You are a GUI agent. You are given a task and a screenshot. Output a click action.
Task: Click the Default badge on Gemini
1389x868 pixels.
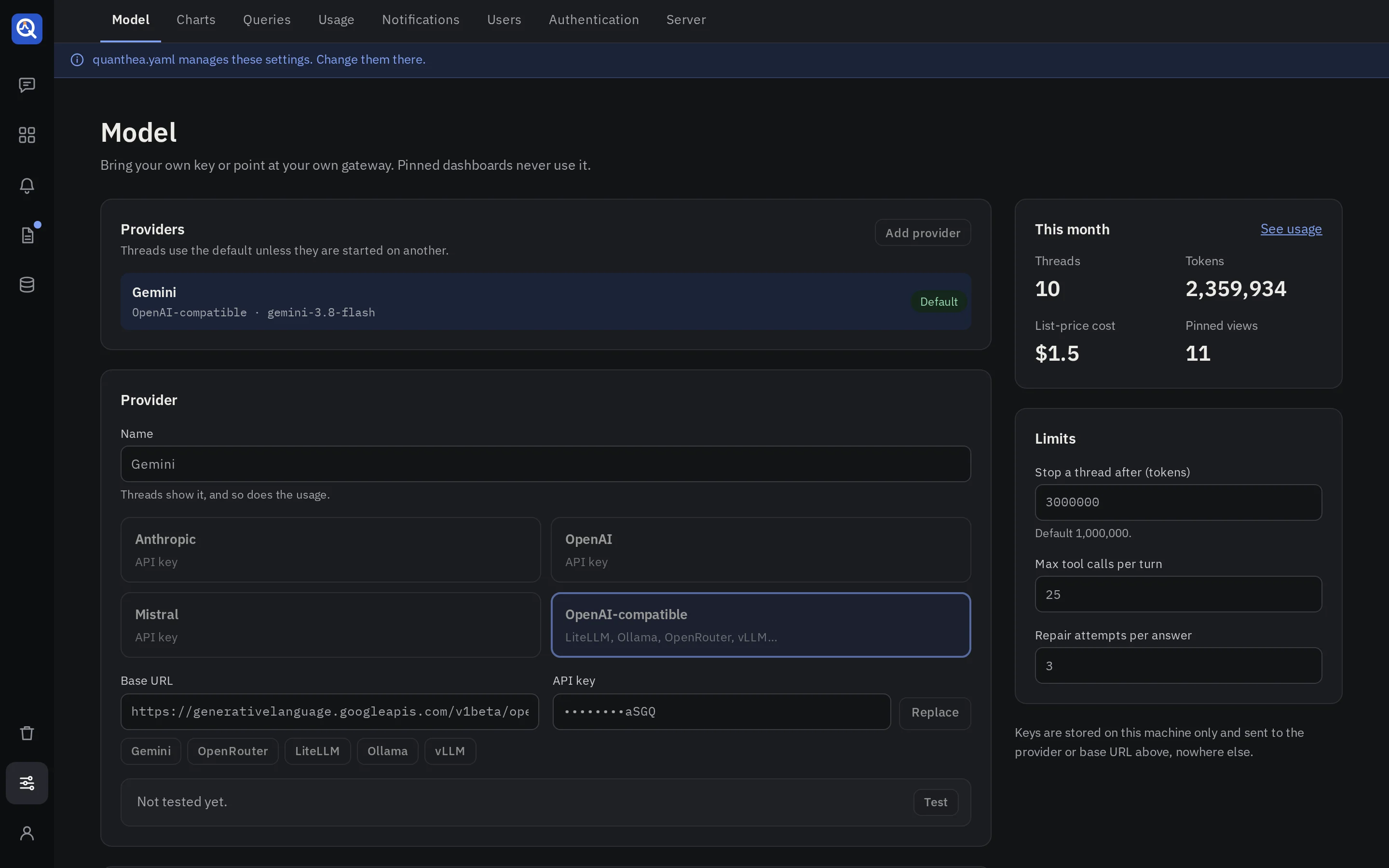pyautogui.click(x=939, y=301)
